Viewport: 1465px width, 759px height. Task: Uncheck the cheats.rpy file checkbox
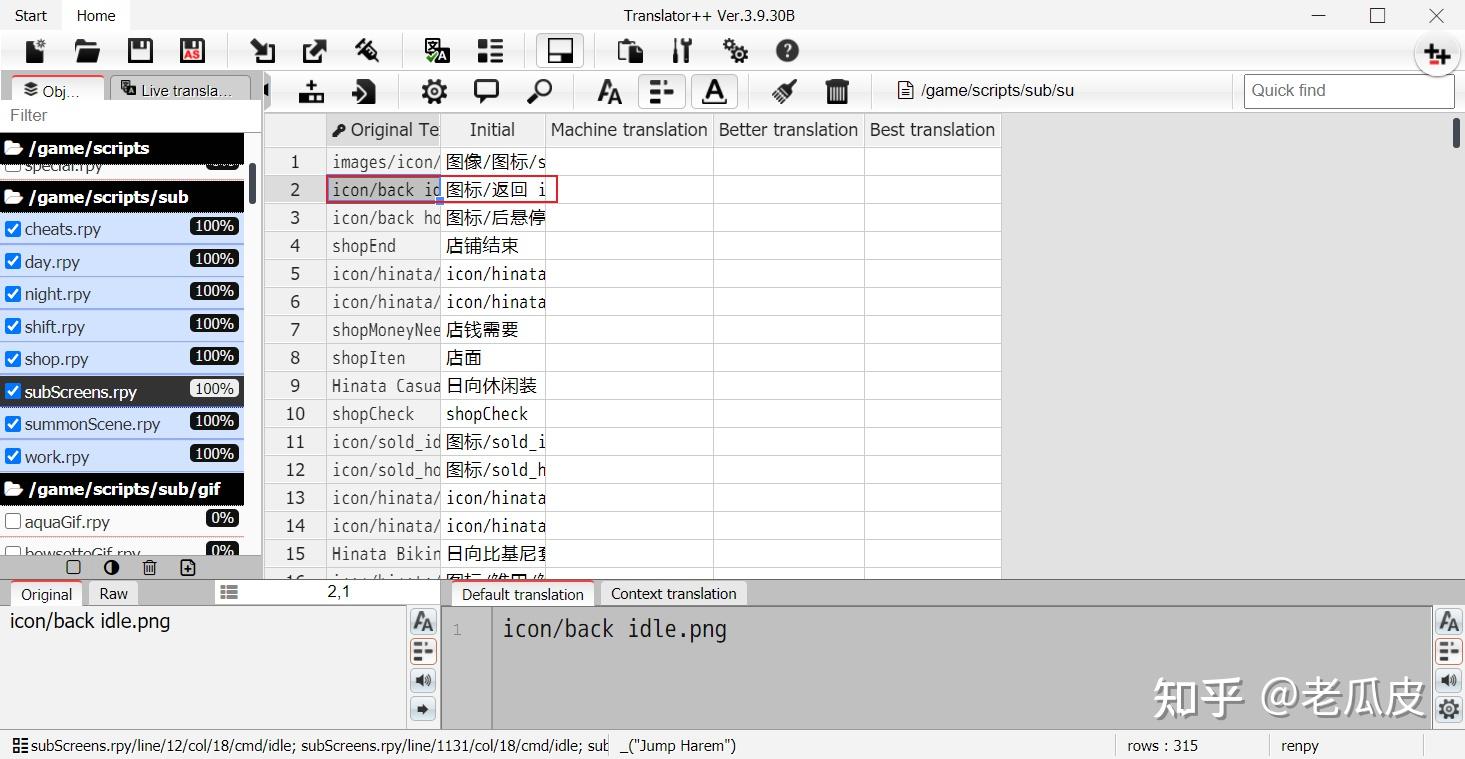(x=13, y=228)
